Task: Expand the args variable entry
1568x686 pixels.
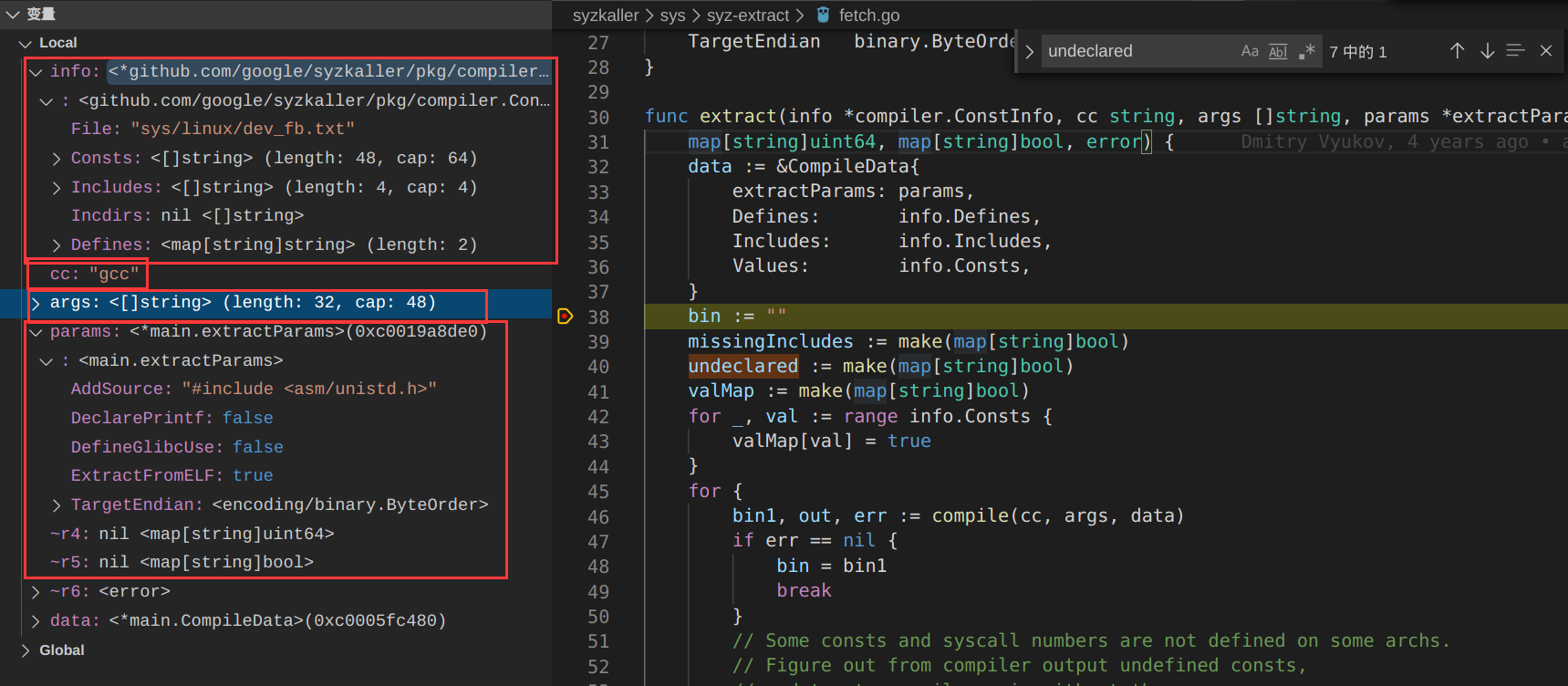Action: pyautogui.click(x=36, y=303)
